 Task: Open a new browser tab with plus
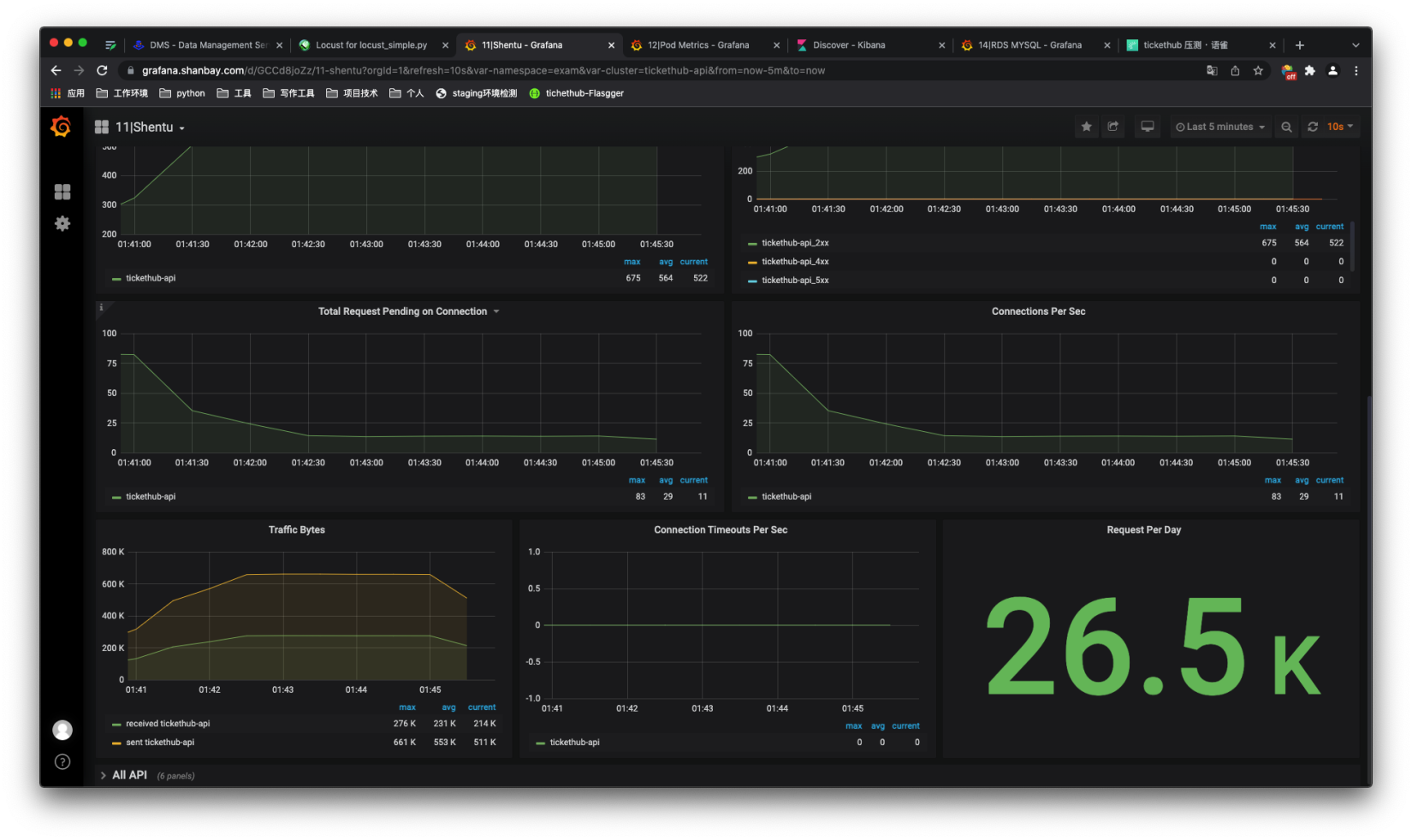coord(1300,45)
